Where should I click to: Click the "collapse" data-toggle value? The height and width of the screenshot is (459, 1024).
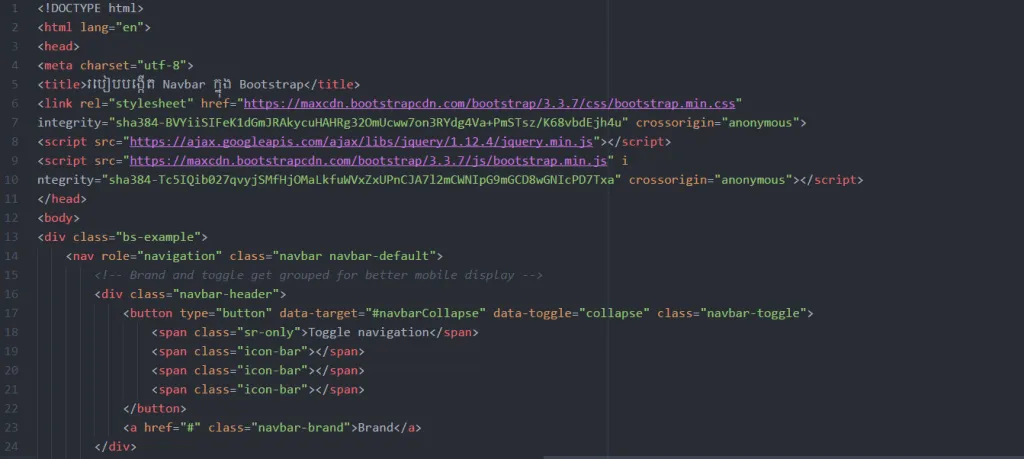615,313
